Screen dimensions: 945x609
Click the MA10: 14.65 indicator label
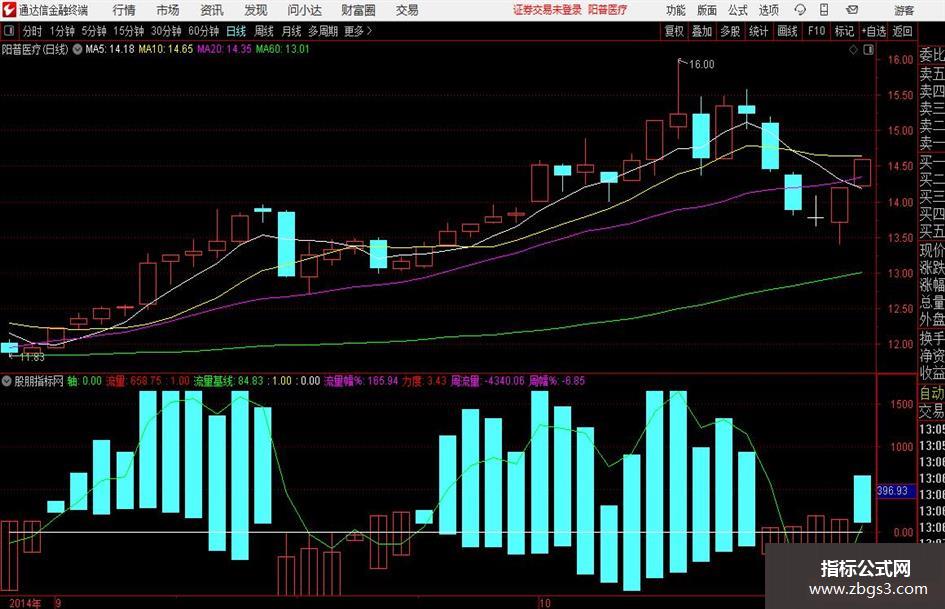click(166, 49)
